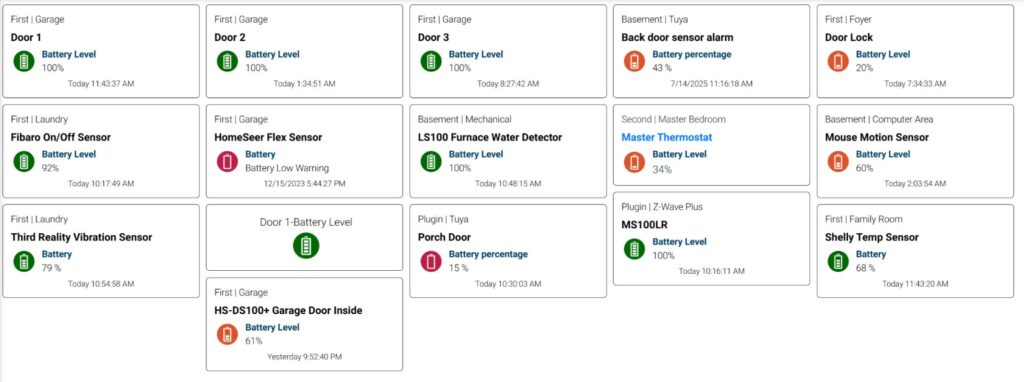Click the Door 3 battery icon
This screenshot has height=382, width=1024.
coord(431,61)
